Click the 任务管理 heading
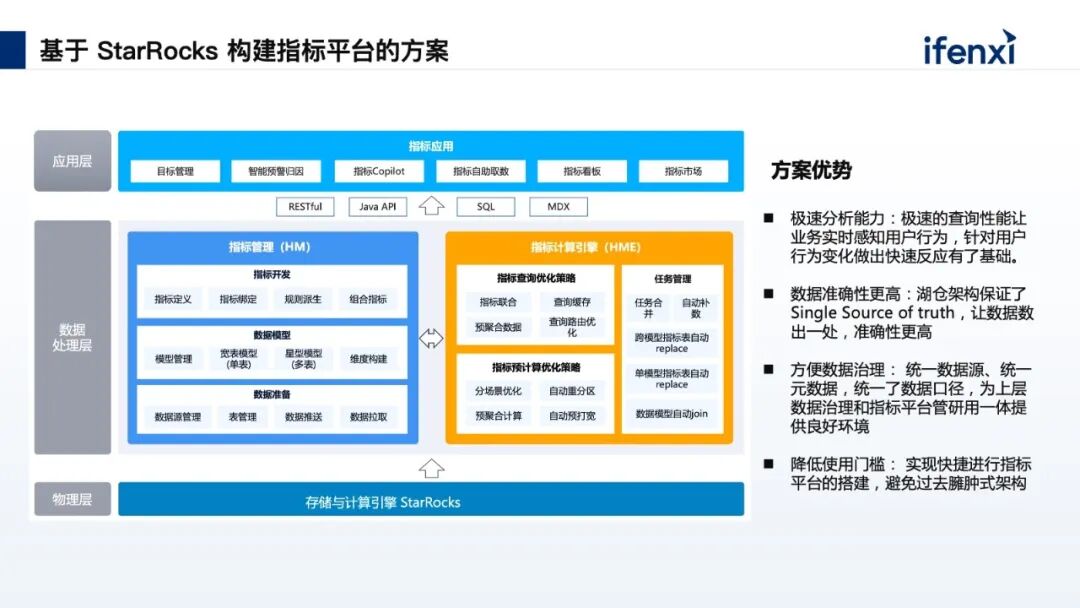 click(672, 279)
